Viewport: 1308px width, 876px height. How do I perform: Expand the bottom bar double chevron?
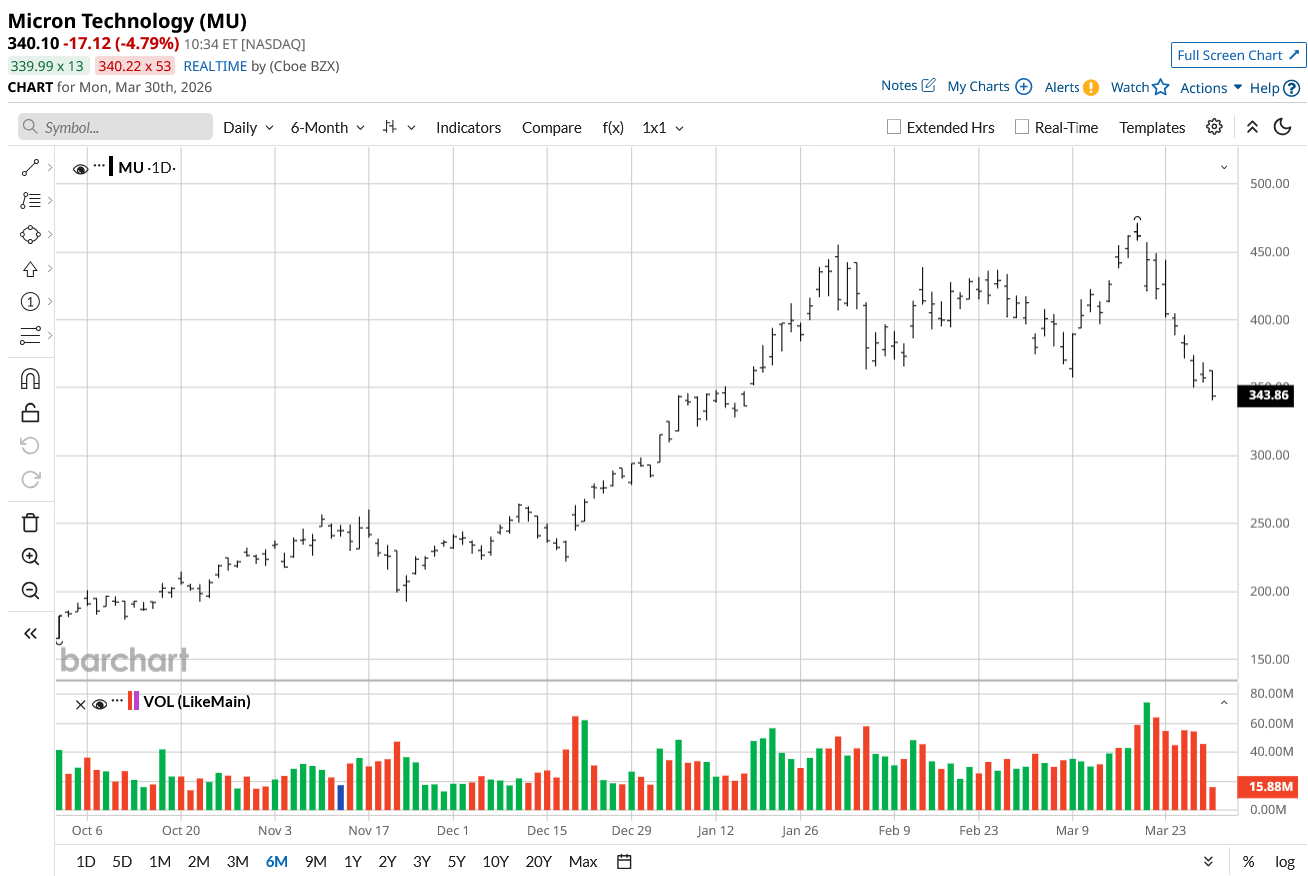[x=1208, y=862]
